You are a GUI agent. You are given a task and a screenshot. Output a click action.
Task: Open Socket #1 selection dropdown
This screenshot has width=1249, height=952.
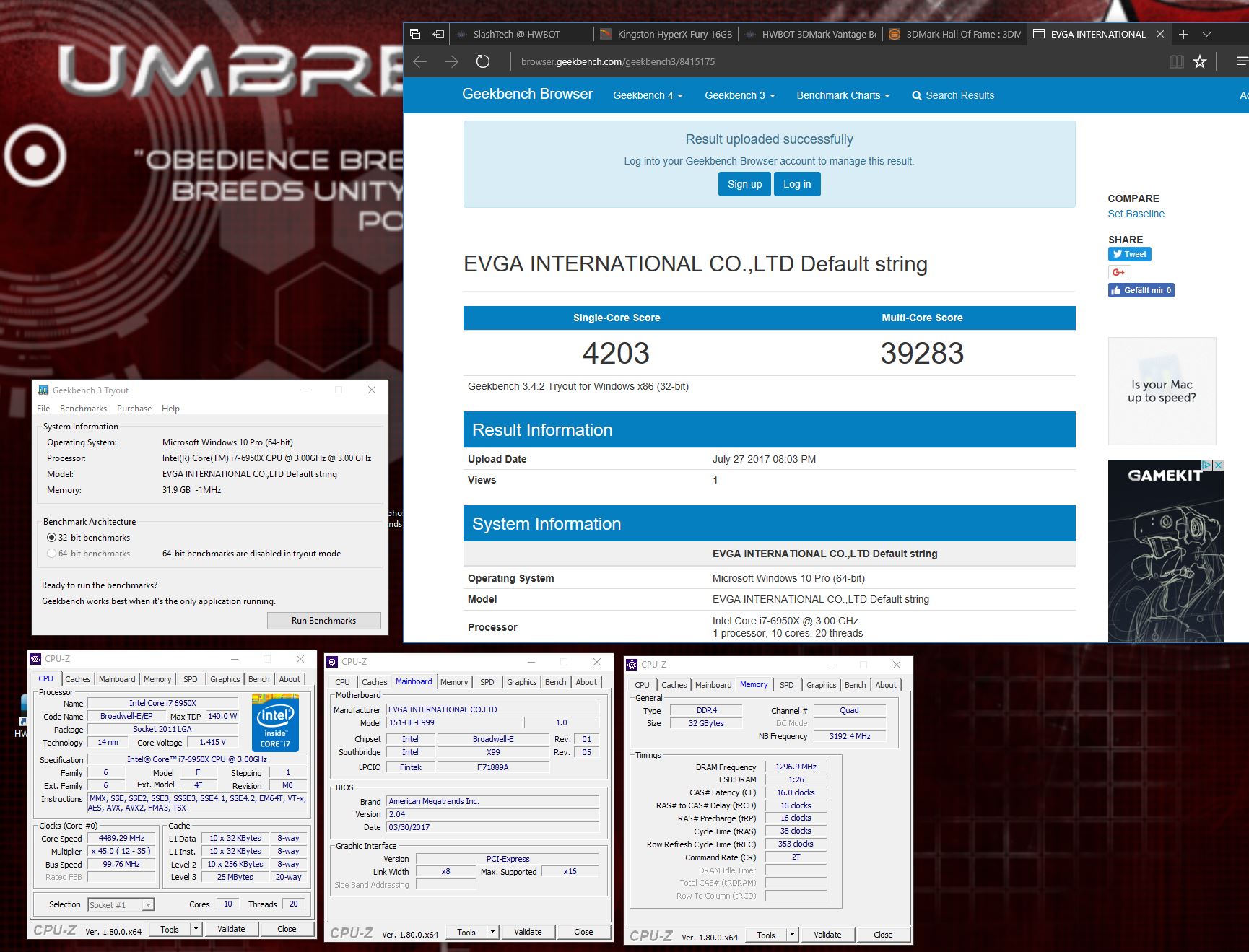tap(121, 905)
